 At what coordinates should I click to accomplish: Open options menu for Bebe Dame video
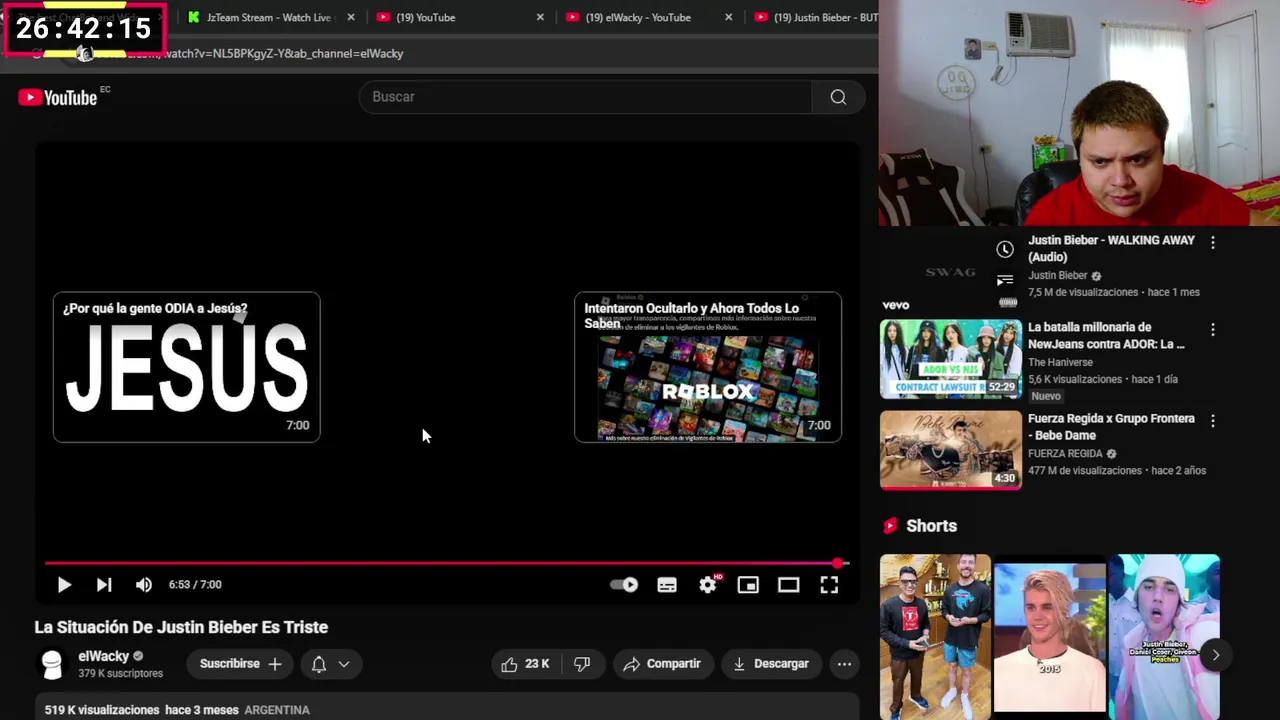pos(1213,421)
